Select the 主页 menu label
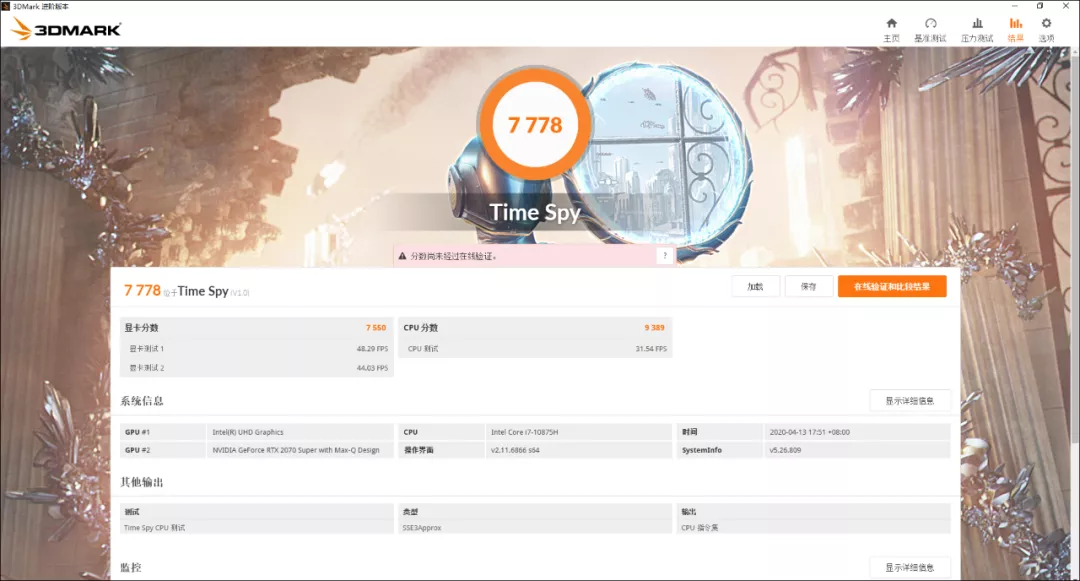Viewport: 1080px width, 581px height. [x=890, y=38]
